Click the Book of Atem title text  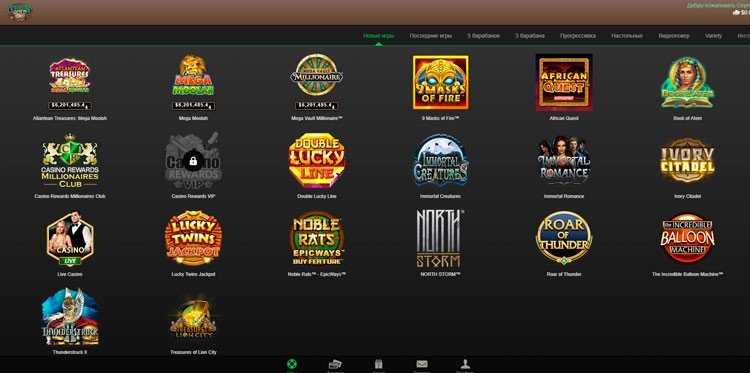[x=687, y=118]
